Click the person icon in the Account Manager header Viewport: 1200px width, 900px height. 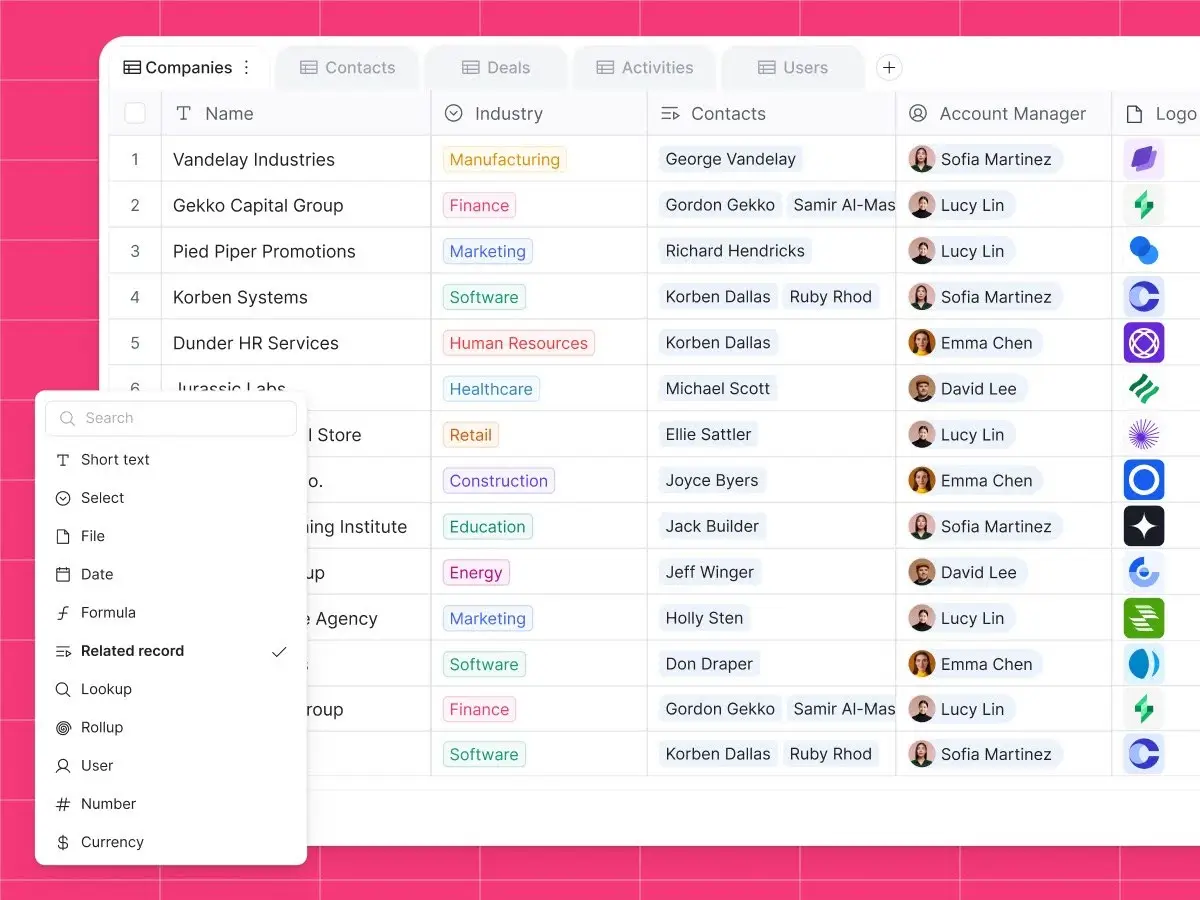[x=918, y=113]
